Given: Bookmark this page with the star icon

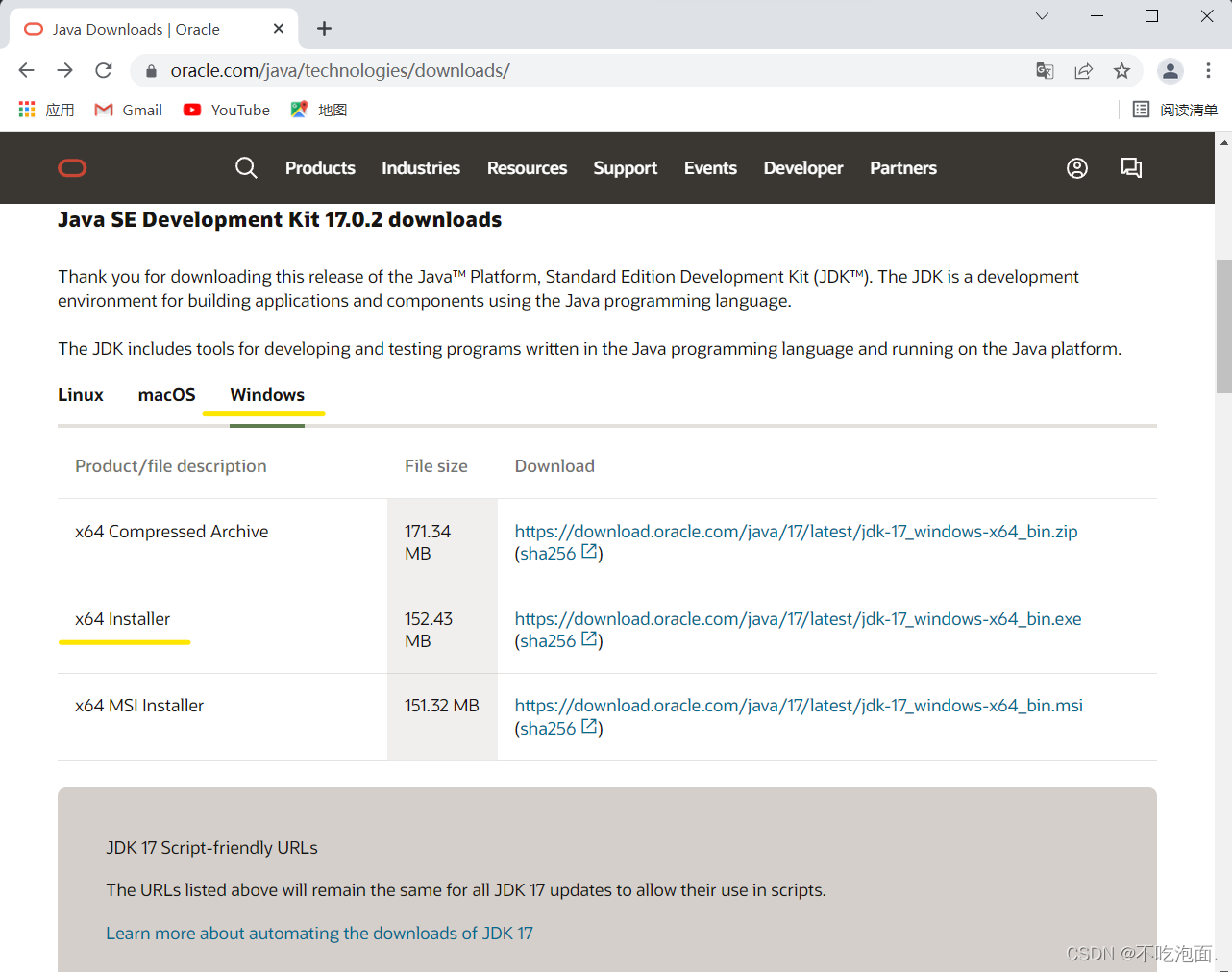Looking at the screenshot, I should [1121, 70].
